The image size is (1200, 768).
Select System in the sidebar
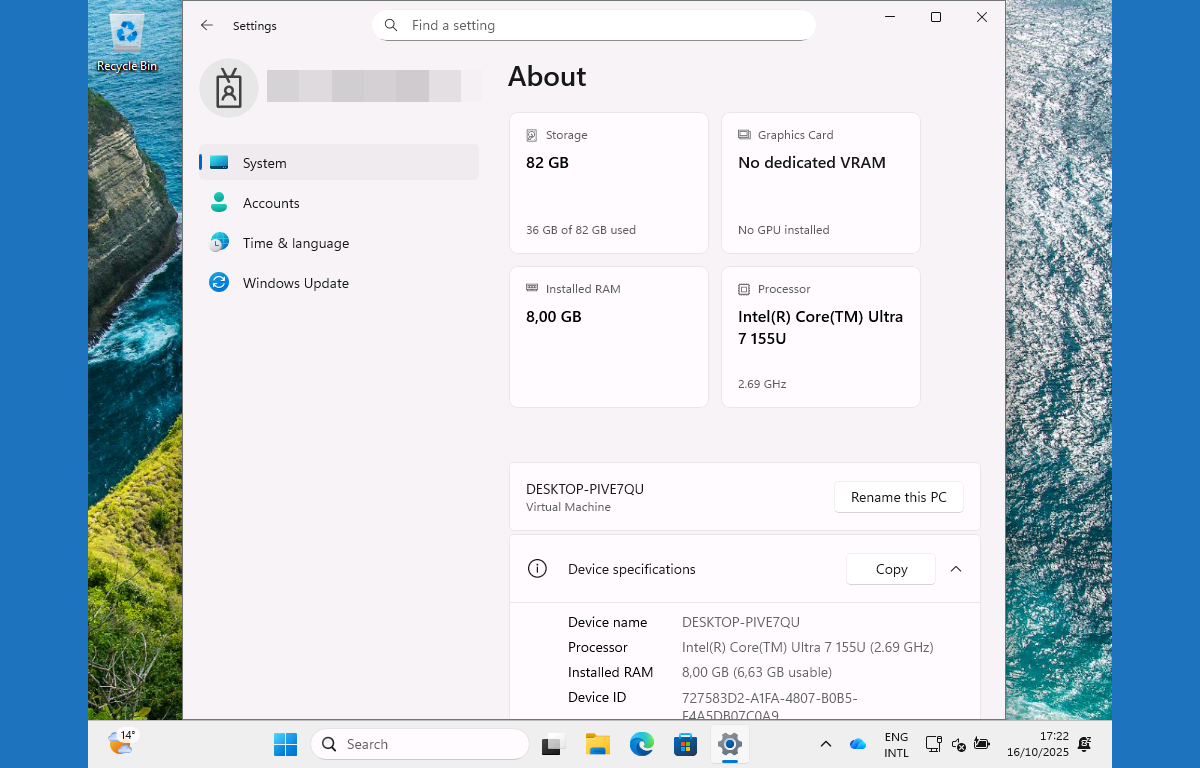click(x=339, y=163)
